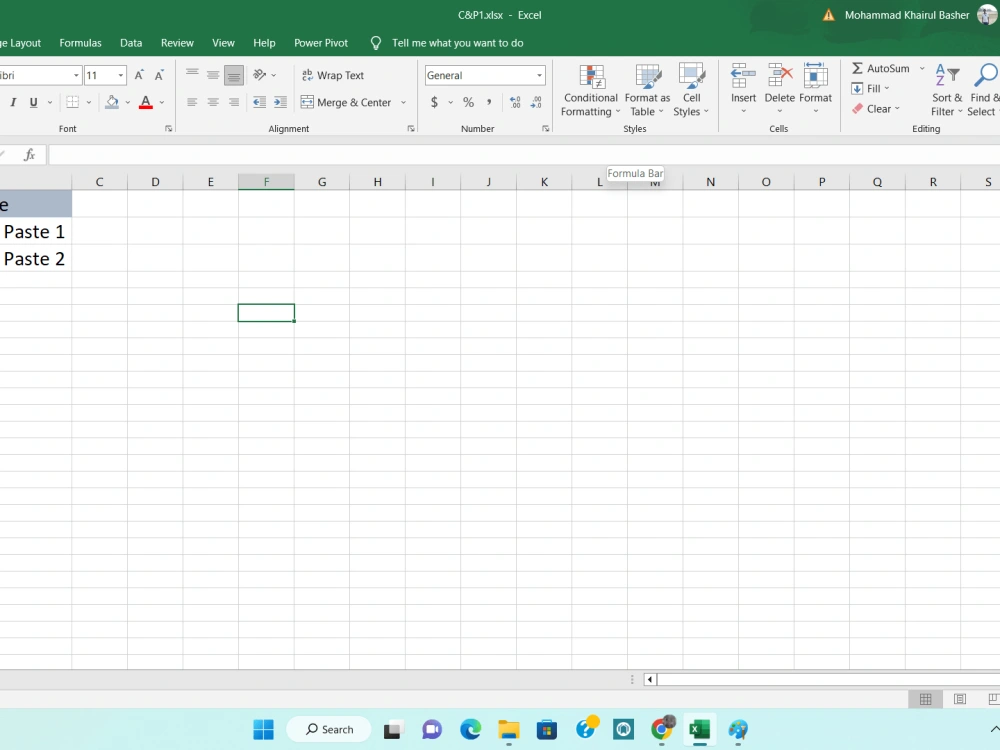This screenshot has height=750, width=1000.
Task: Open the Help tab
Action: [264, 43]
